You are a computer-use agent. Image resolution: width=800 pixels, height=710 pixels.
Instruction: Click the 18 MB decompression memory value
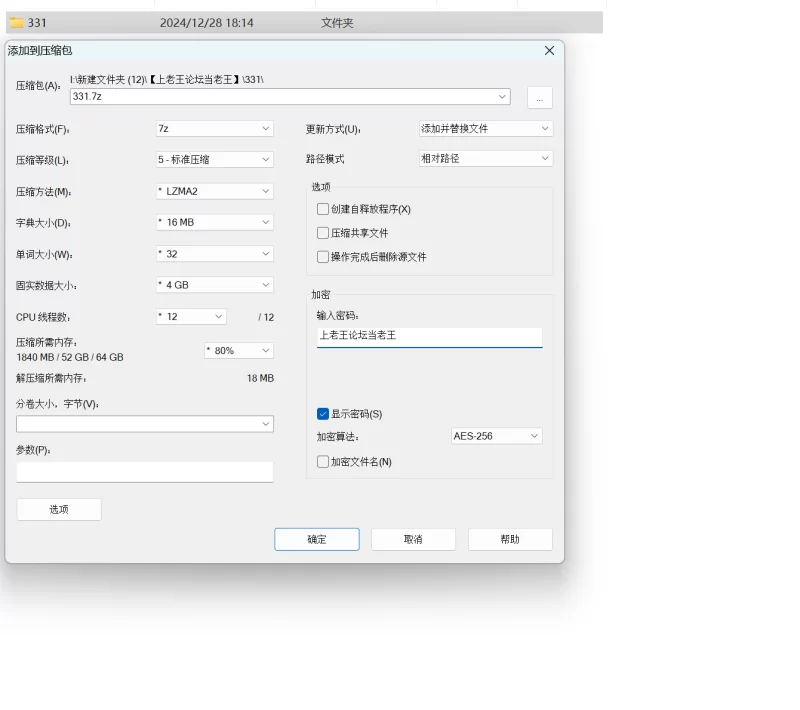click(x=260, y=378)
